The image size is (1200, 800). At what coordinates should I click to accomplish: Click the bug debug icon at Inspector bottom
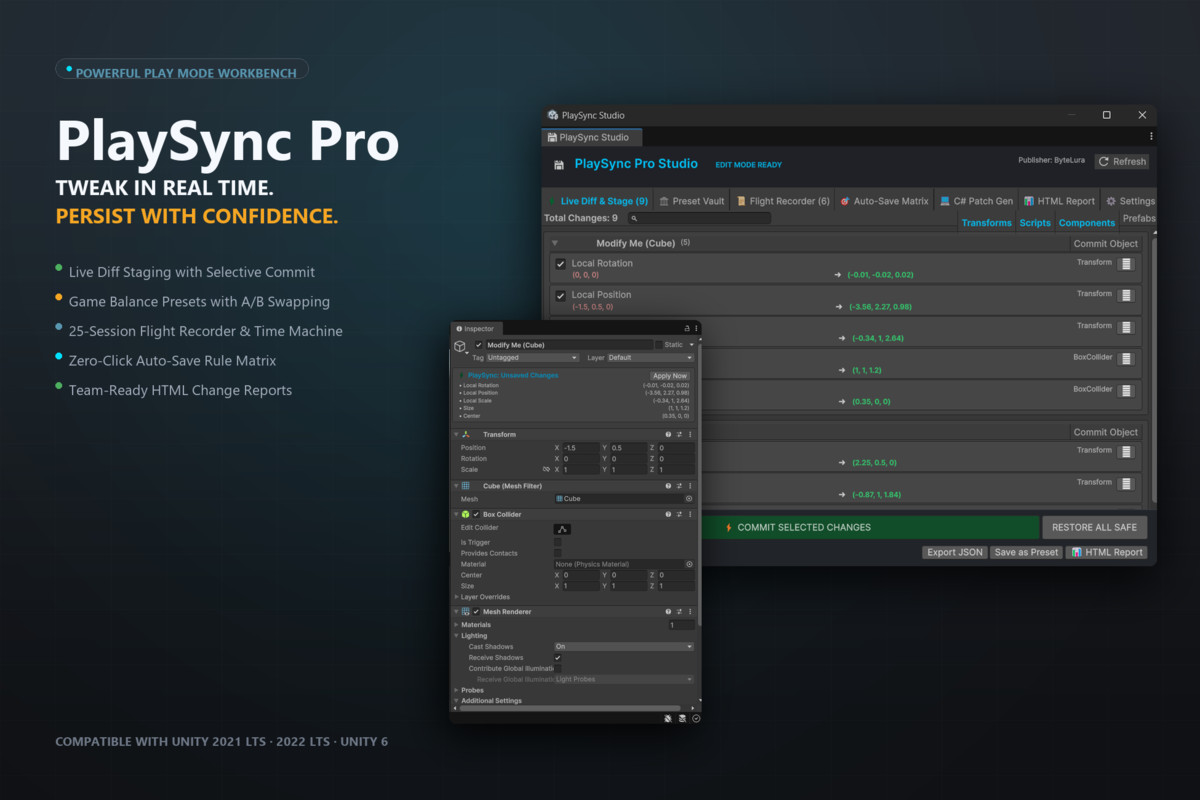[668, 718]
